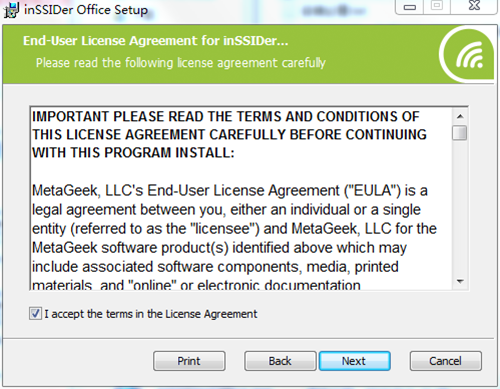The image size is (500, 389).
Task: Click the disabled maximize button
Action: (437, 6)
